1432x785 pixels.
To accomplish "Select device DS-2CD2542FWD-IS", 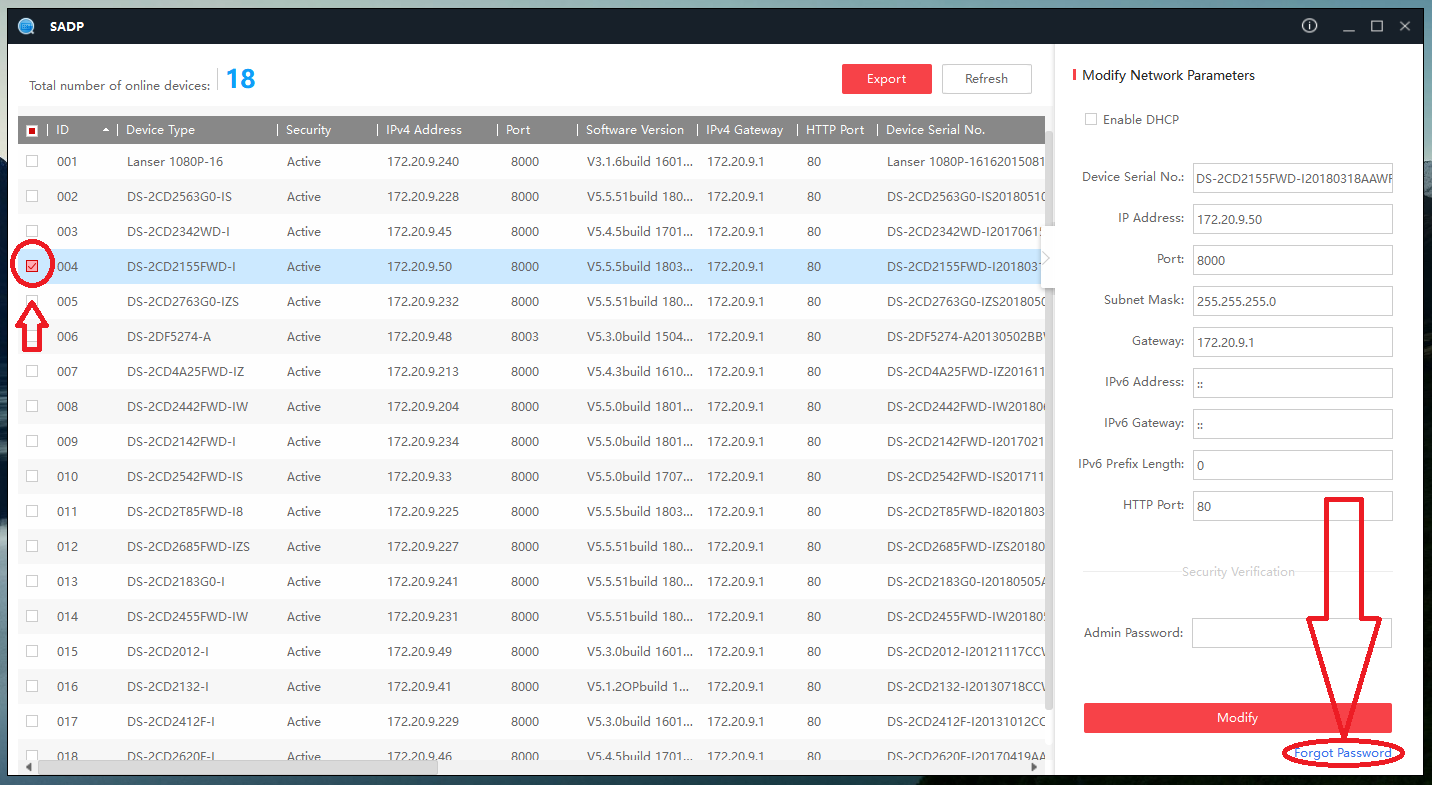I will [184, 476].
